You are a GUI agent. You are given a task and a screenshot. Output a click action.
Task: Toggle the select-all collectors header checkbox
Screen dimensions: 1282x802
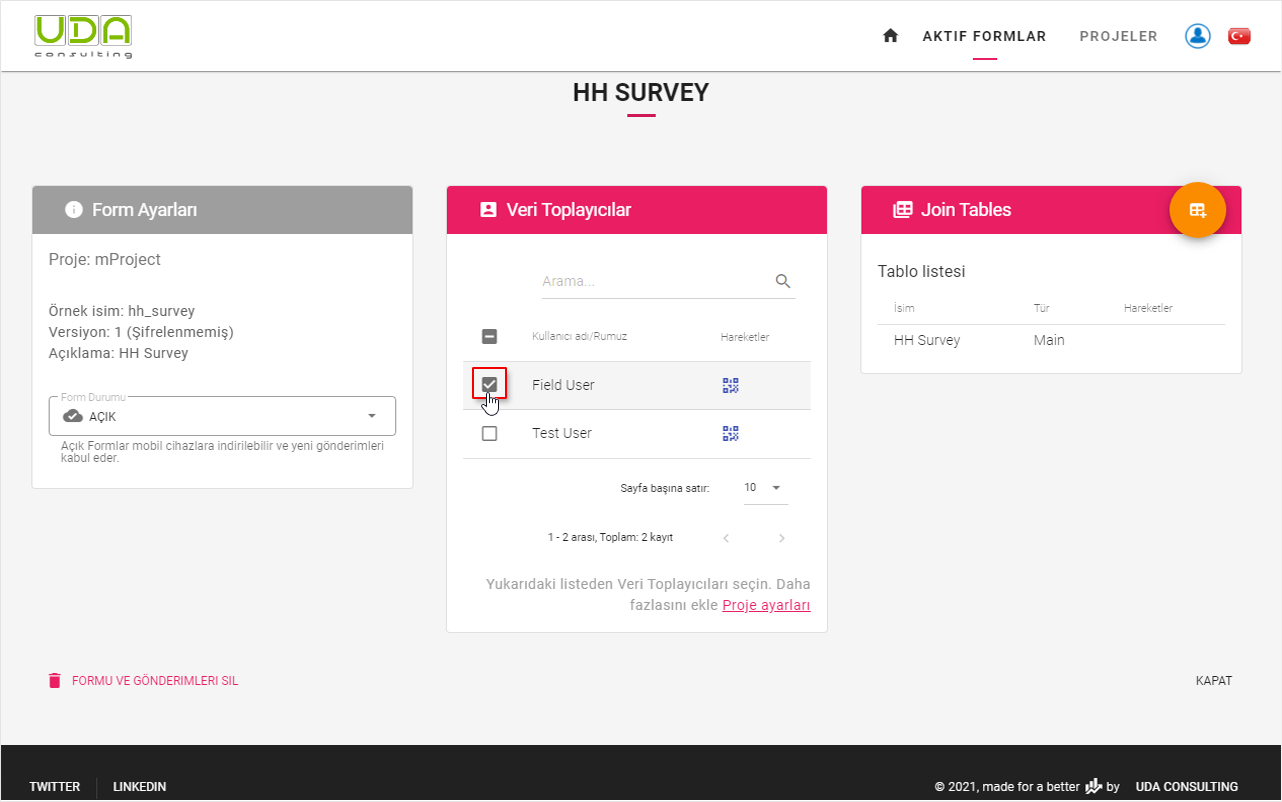(x=490, y=337)
